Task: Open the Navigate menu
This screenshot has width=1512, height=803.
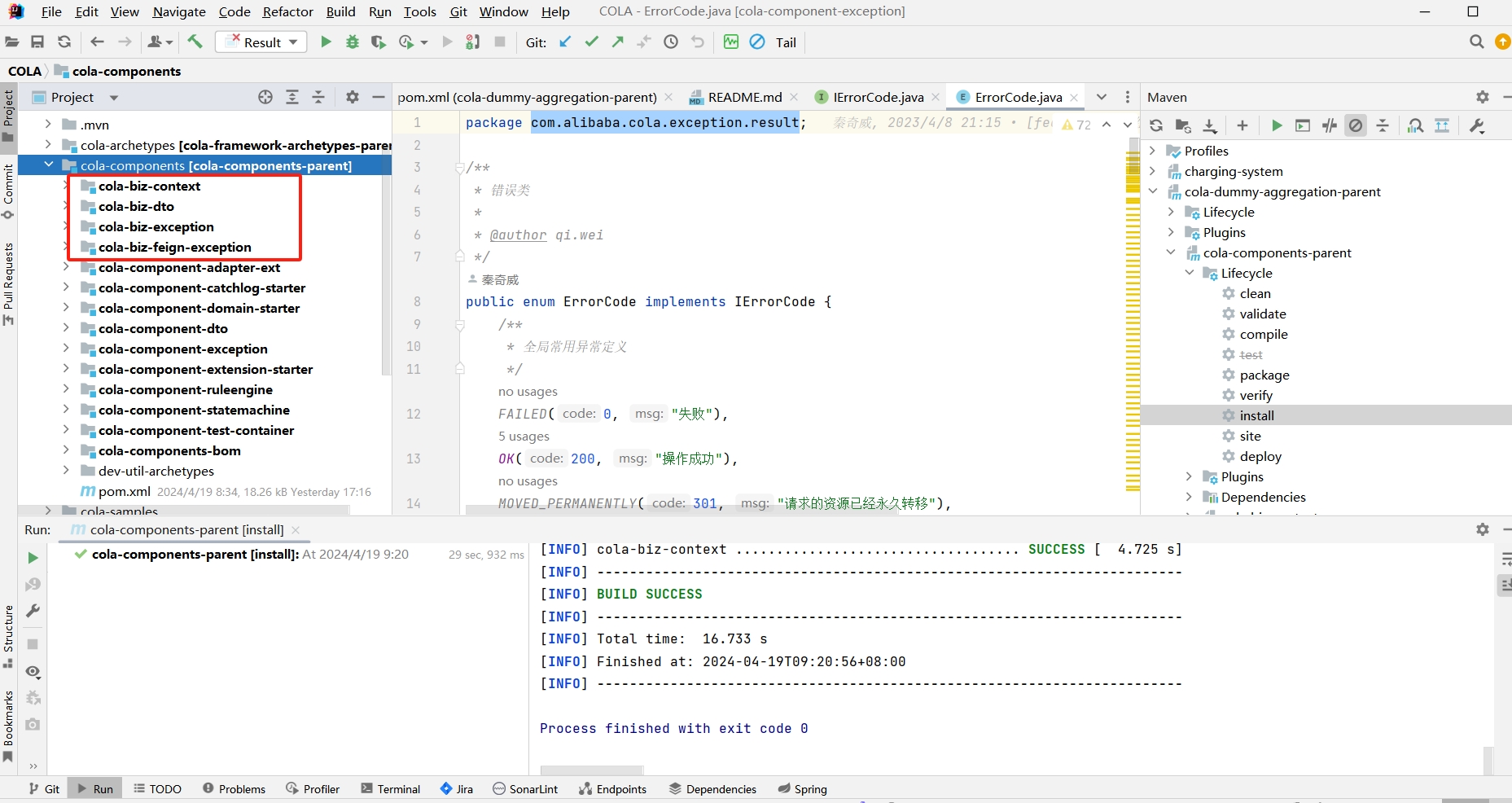Action: click(179, 11)
